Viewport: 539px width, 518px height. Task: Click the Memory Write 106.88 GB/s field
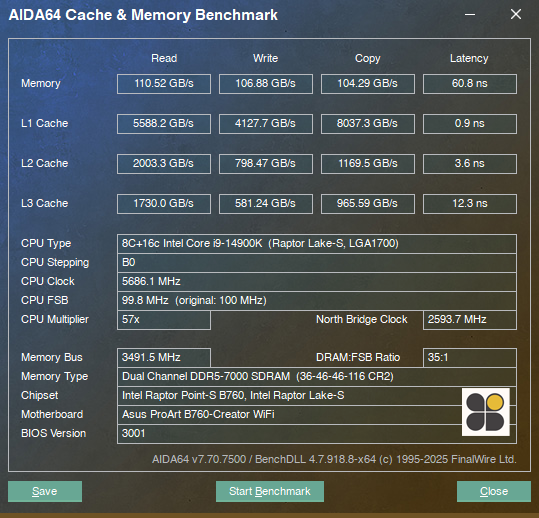coord(266,84)
